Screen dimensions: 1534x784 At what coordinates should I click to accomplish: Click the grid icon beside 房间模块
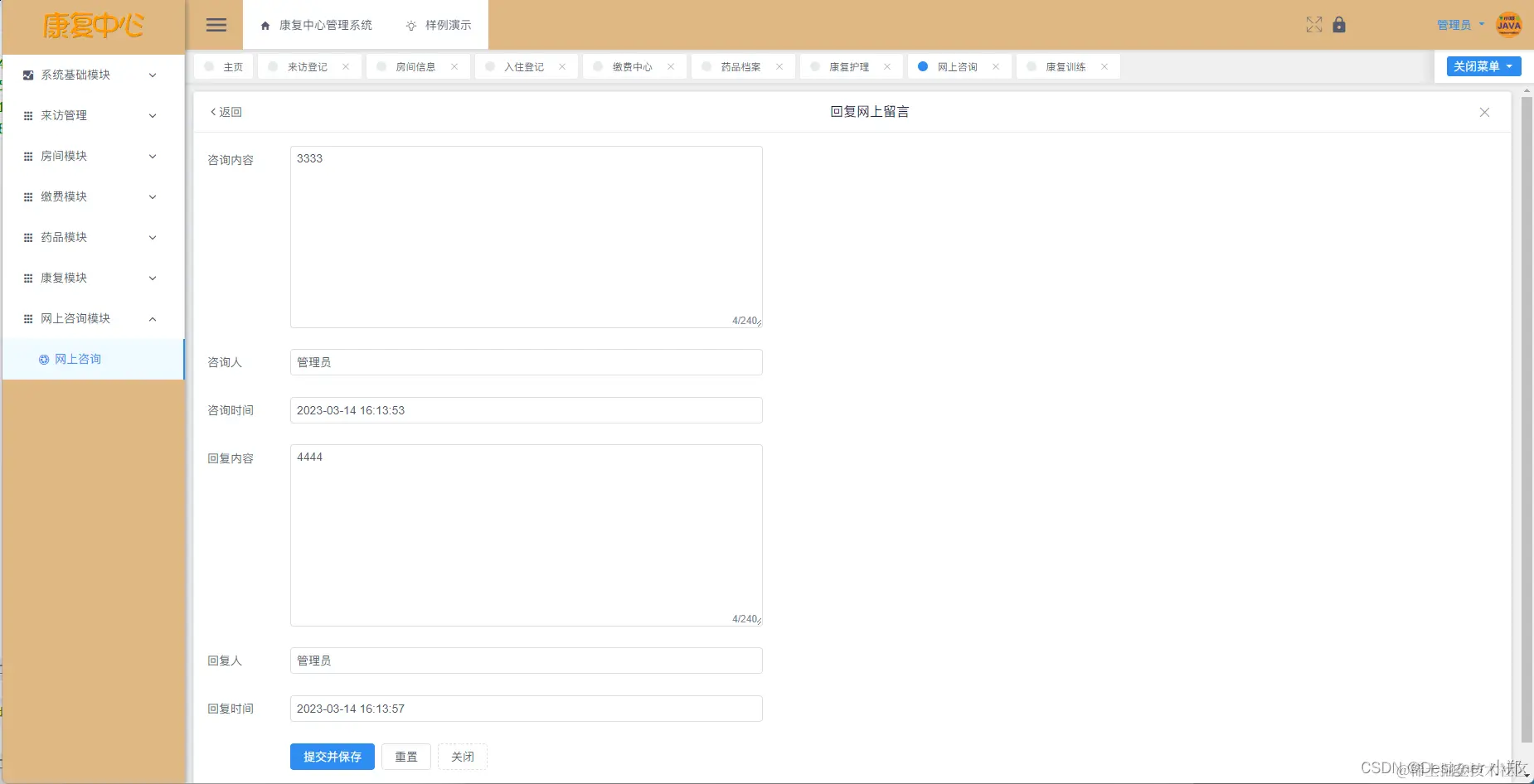coord(28,156)
